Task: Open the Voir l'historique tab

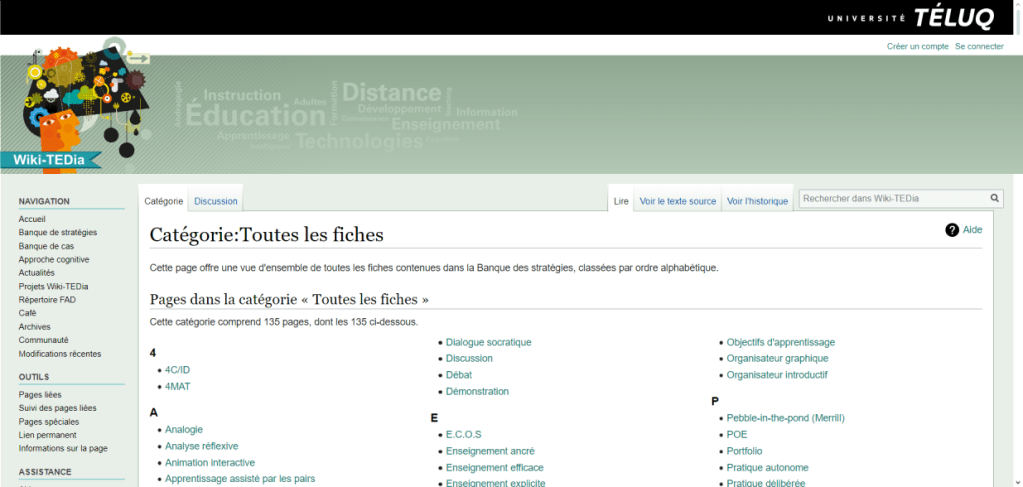Action: (x=757, y=201)
